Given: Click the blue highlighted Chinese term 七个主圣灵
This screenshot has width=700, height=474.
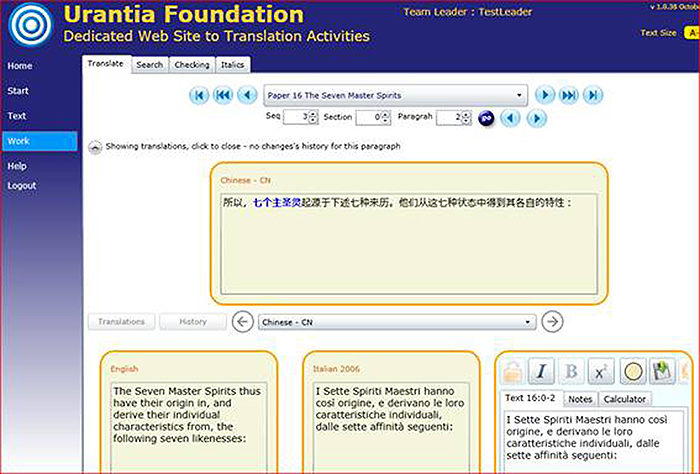Looking at the screenshot, I should tap(277, 203).
